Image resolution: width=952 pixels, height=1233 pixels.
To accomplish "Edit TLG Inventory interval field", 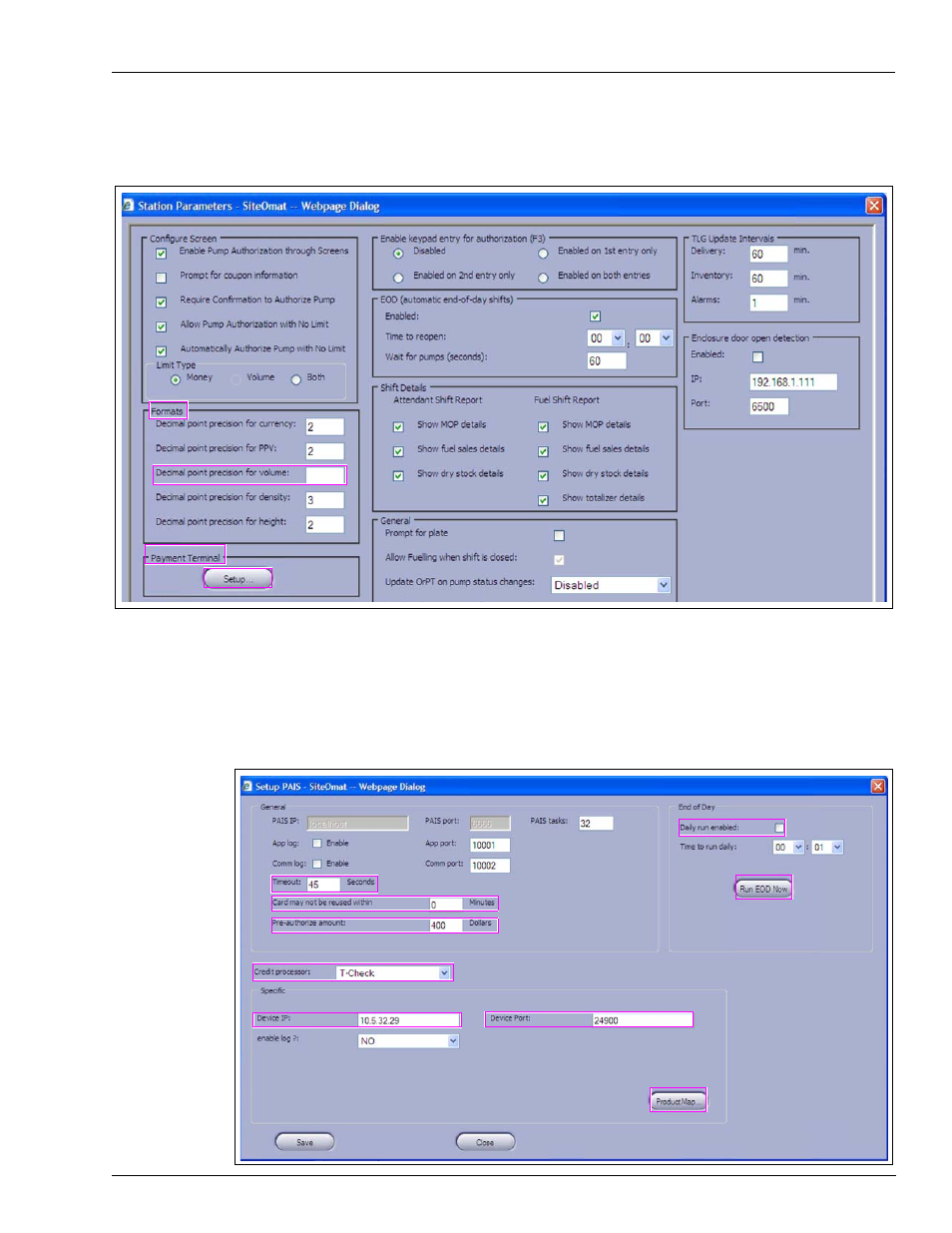I will point(768,279).
